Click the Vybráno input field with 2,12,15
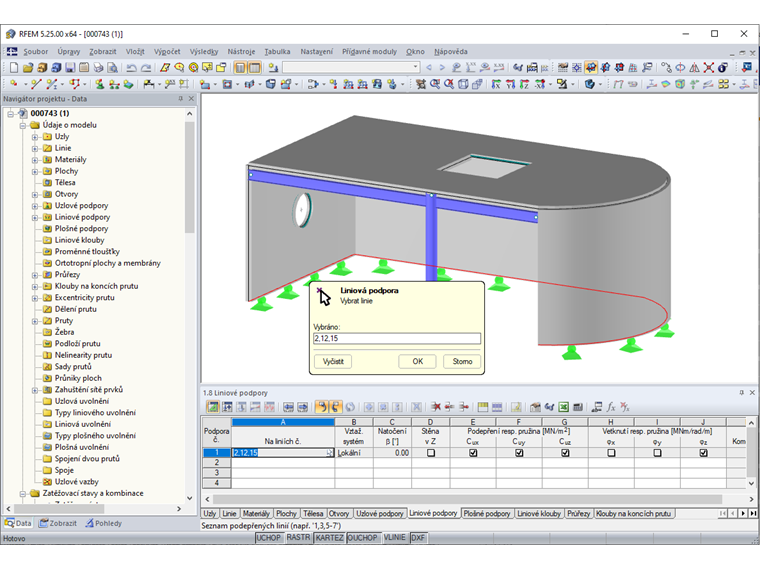760x570 pixels. (x=397, y=338)
